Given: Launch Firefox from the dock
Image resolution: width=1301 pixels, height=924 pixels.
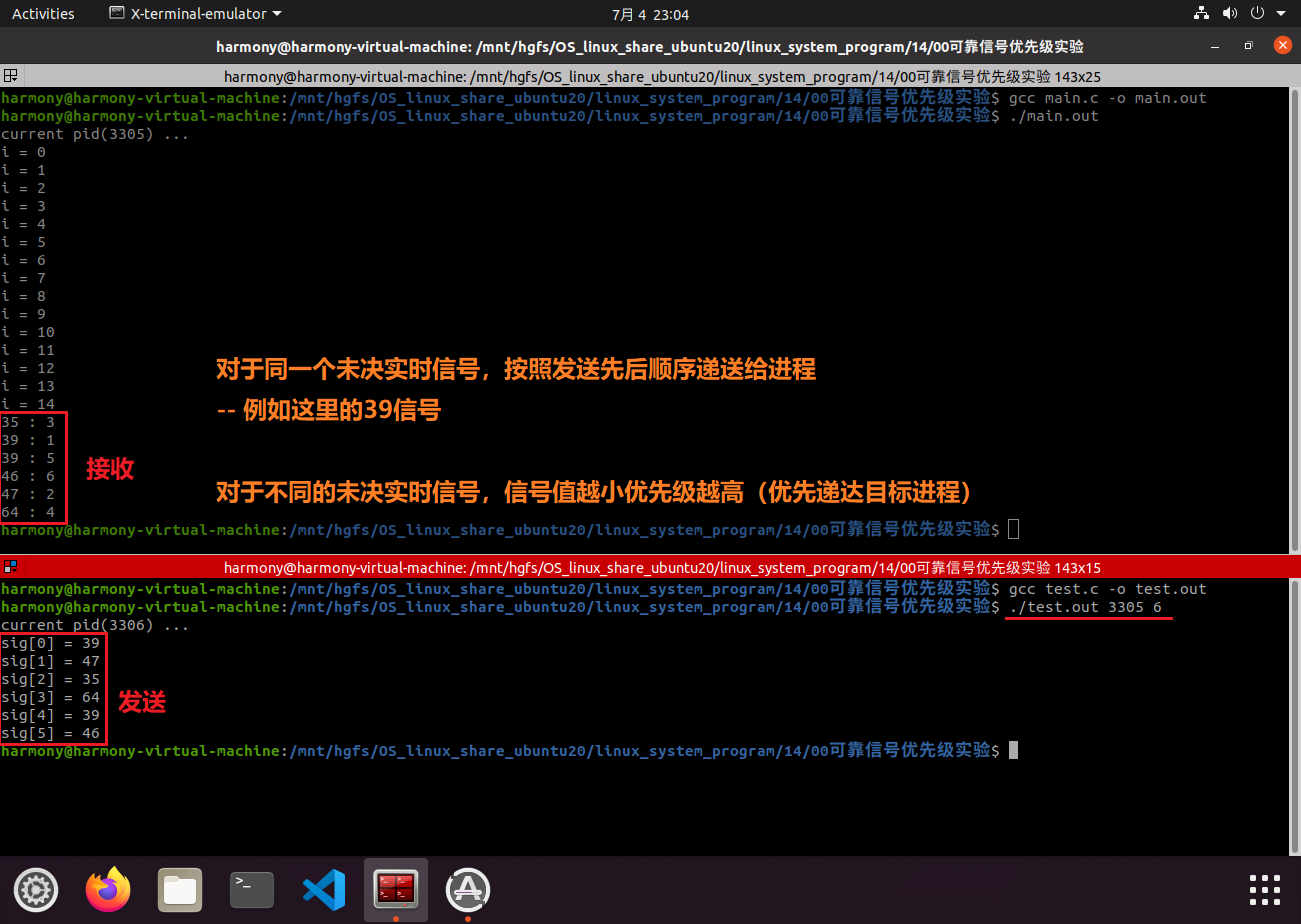Looking at the screenshot, I should pyautogui.click(x=108, y=890).
